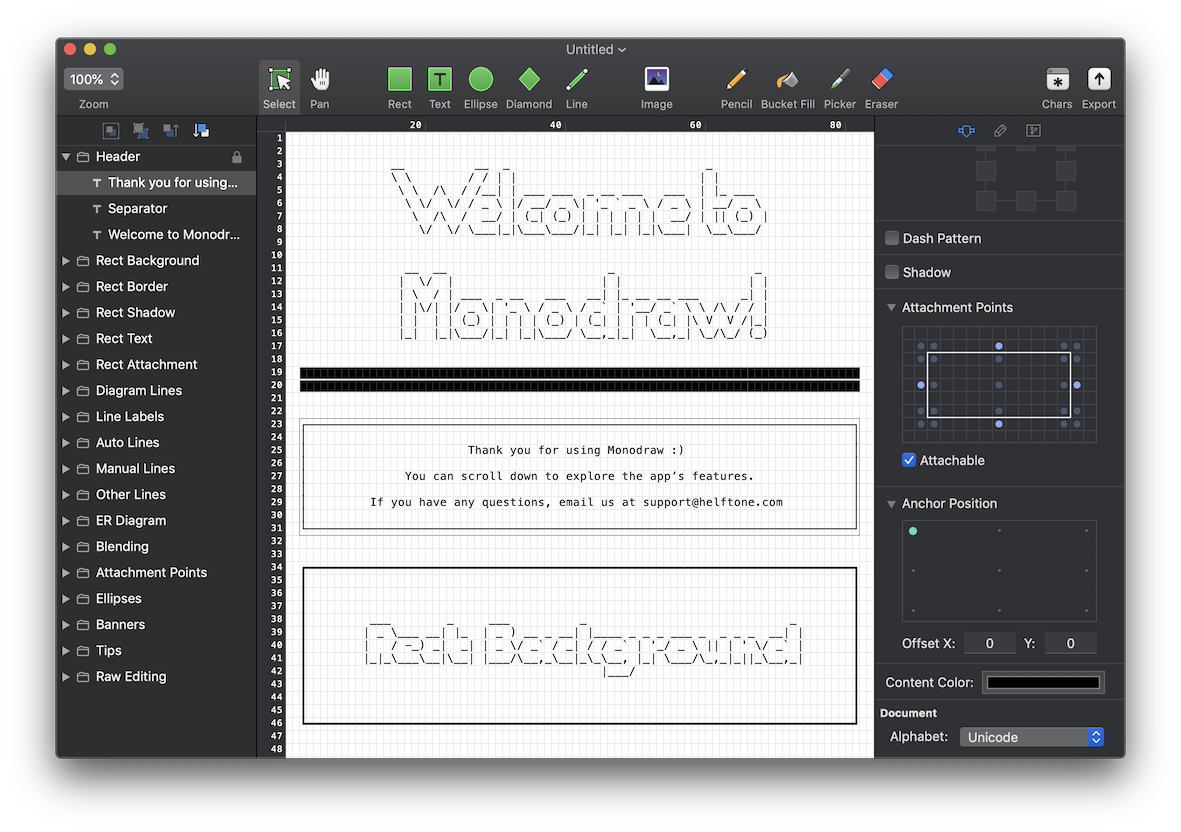Screen dimensions: 1181x832
Task: Click the bring forward icon with up arrow
Action: pos(171,130)
